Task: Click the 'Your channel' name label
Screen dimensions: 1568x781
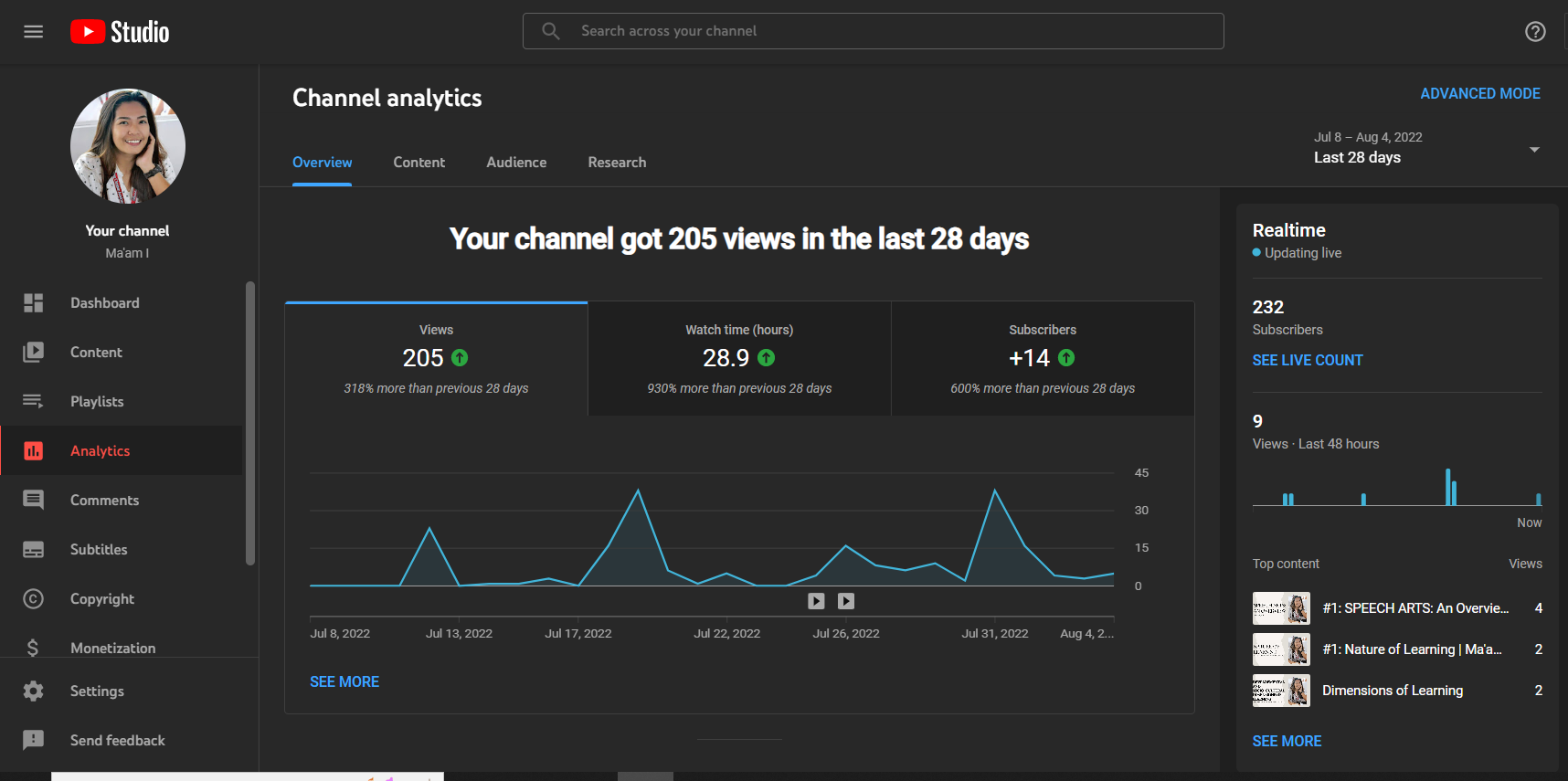Action: (127, 231)
